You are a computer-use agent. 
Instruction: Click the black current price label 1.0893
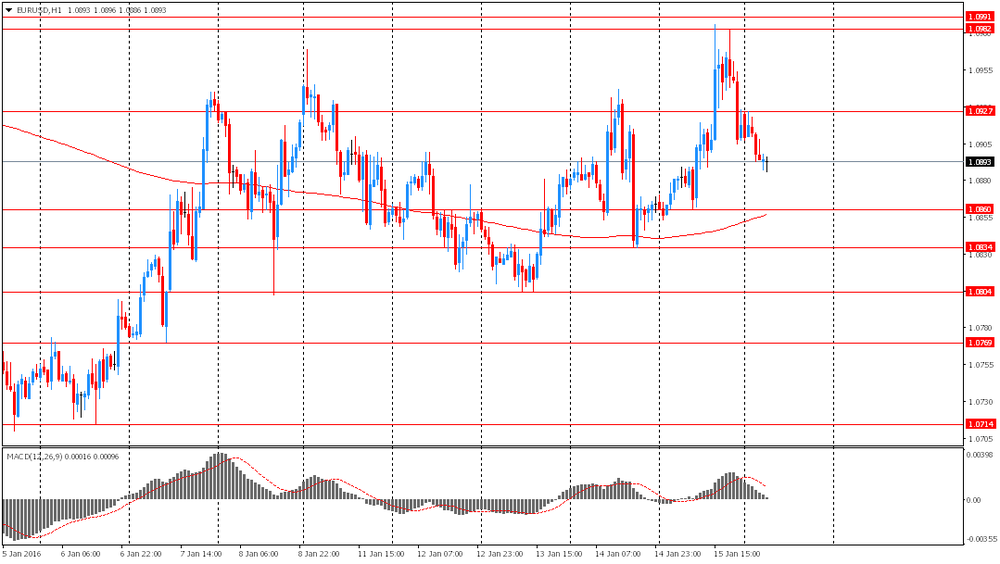(x=980, y=162)
